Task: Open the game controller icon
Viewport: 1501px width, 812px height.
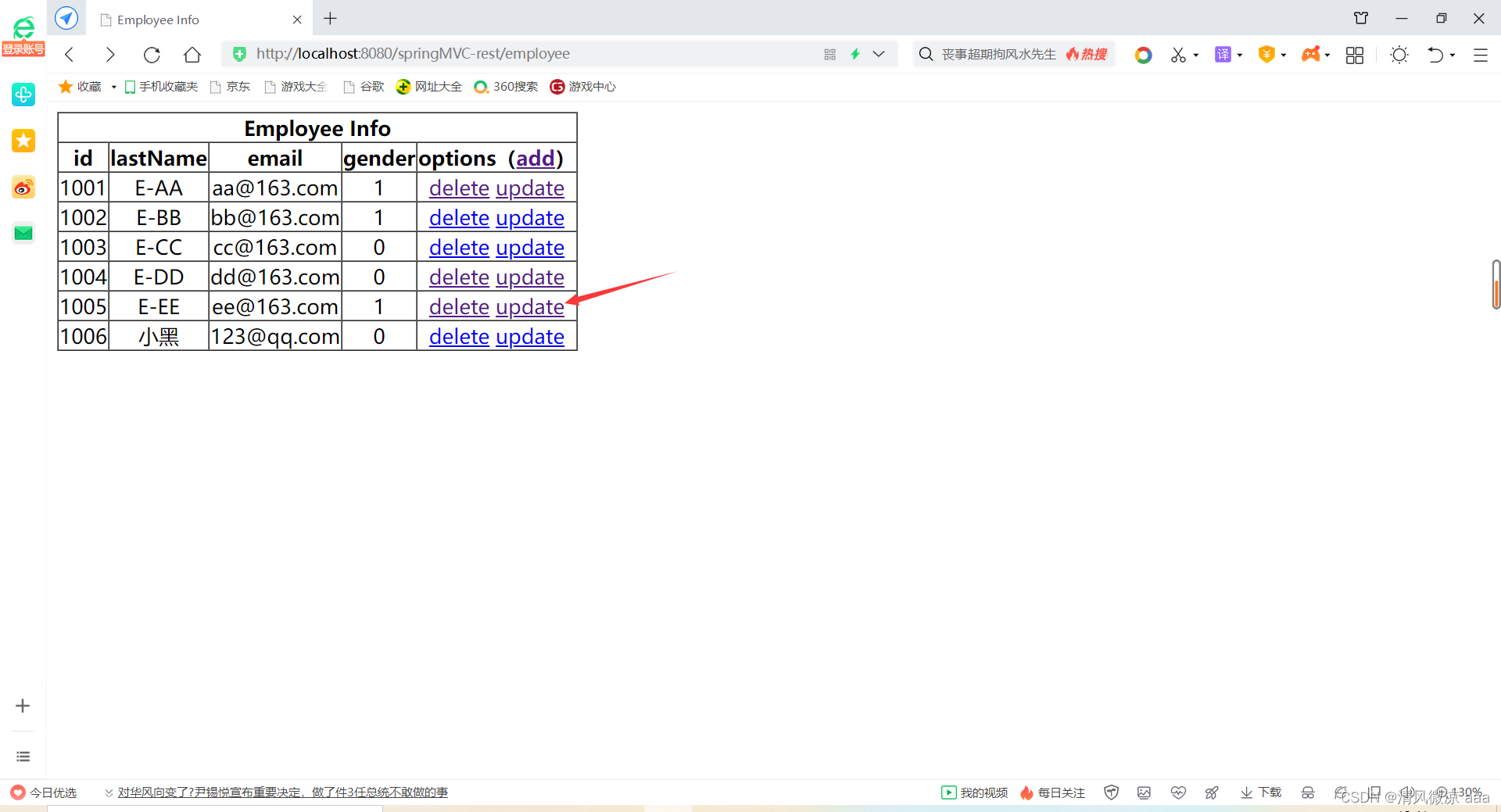Action: [x=1311, y=54]
